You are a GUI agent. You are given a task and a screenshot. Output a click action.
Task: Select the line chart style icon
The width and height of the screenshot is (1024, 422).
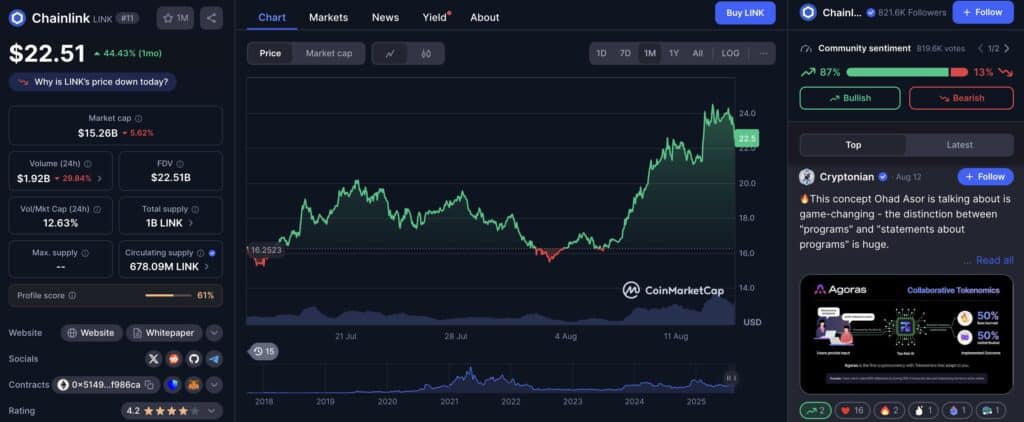(390, 54)
